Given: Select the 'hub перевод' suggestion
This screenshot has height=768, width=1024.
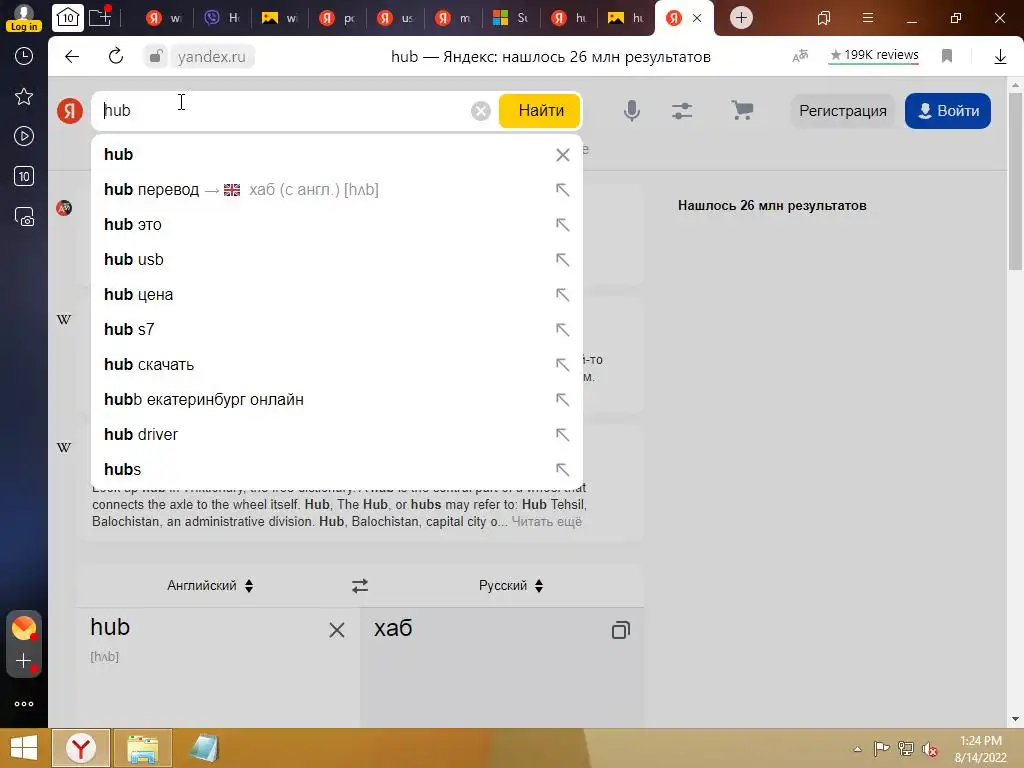Looking at the screenshot, I should tap(336, 189).
